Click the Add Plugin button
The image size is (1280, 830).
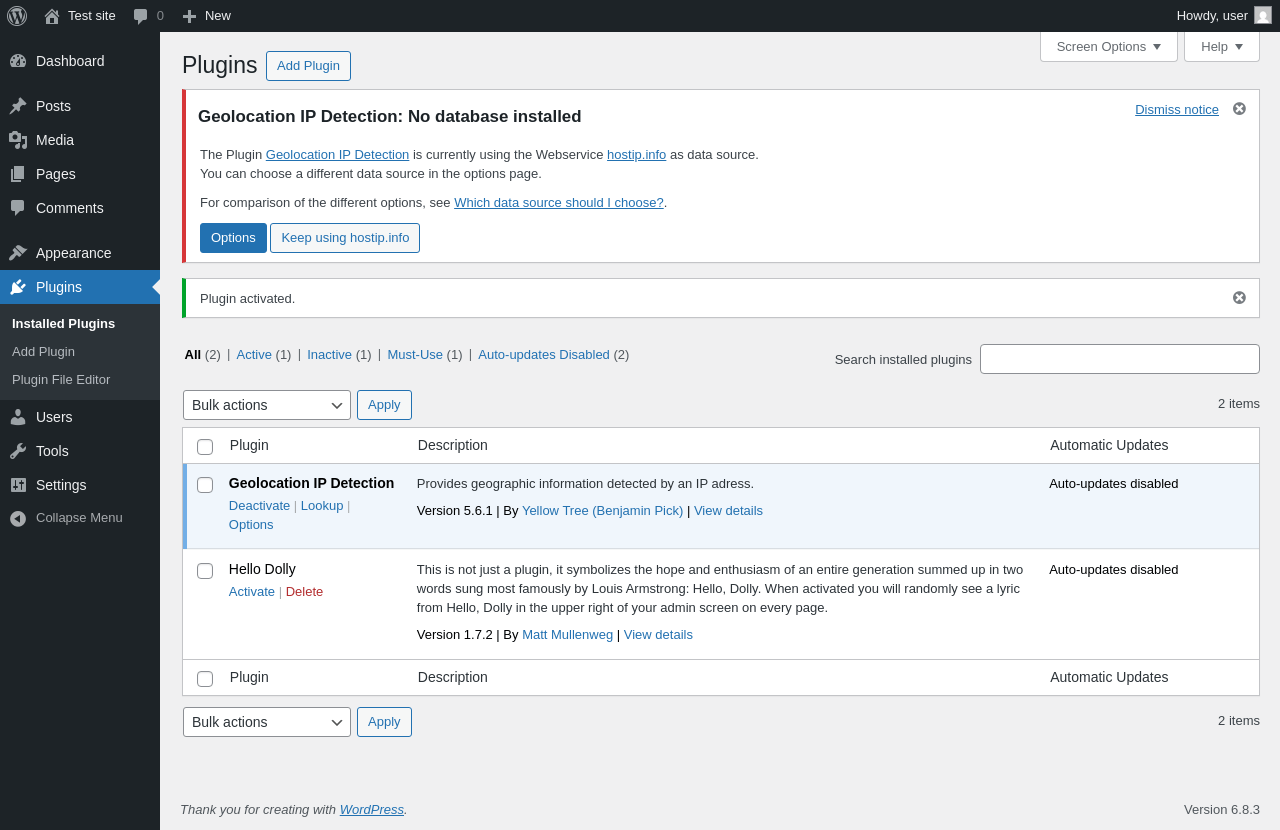[308, 66]
